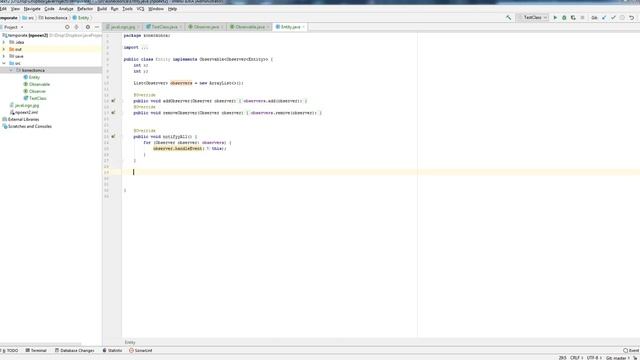The height and width of the screenshot is (360, 640).
Task: Open the Code menu
Action: pos(49,9)
